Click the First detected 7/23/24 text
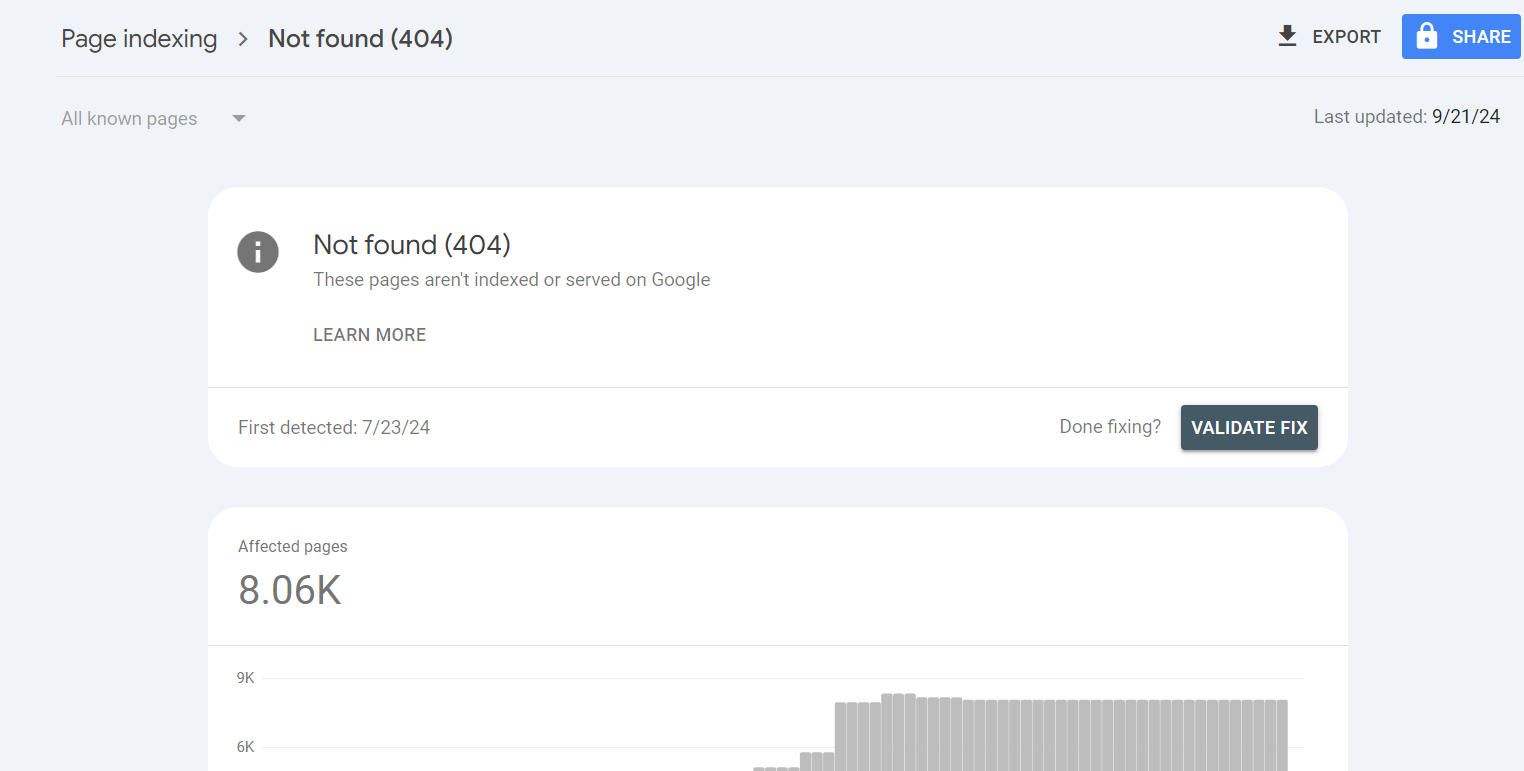Screen dimensions: 1524x771 coord(334,428)
